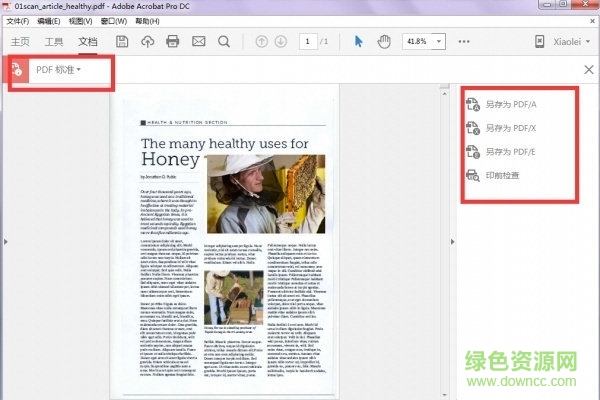Close the PDF standards toolbar

588,69
